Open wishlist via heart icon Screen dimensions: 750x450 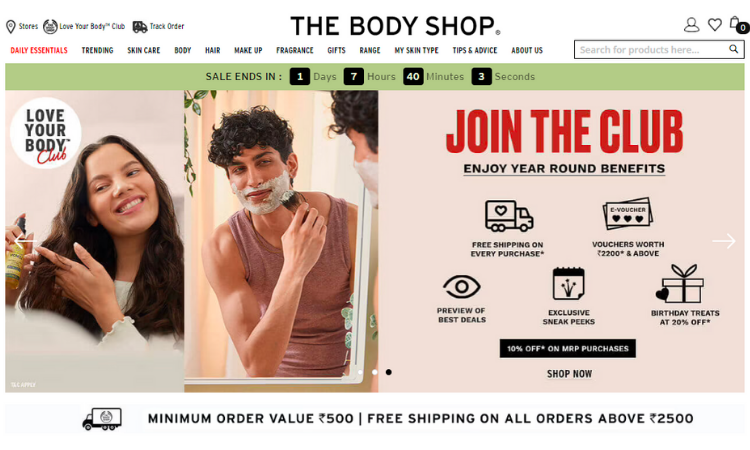click(715, 24)
